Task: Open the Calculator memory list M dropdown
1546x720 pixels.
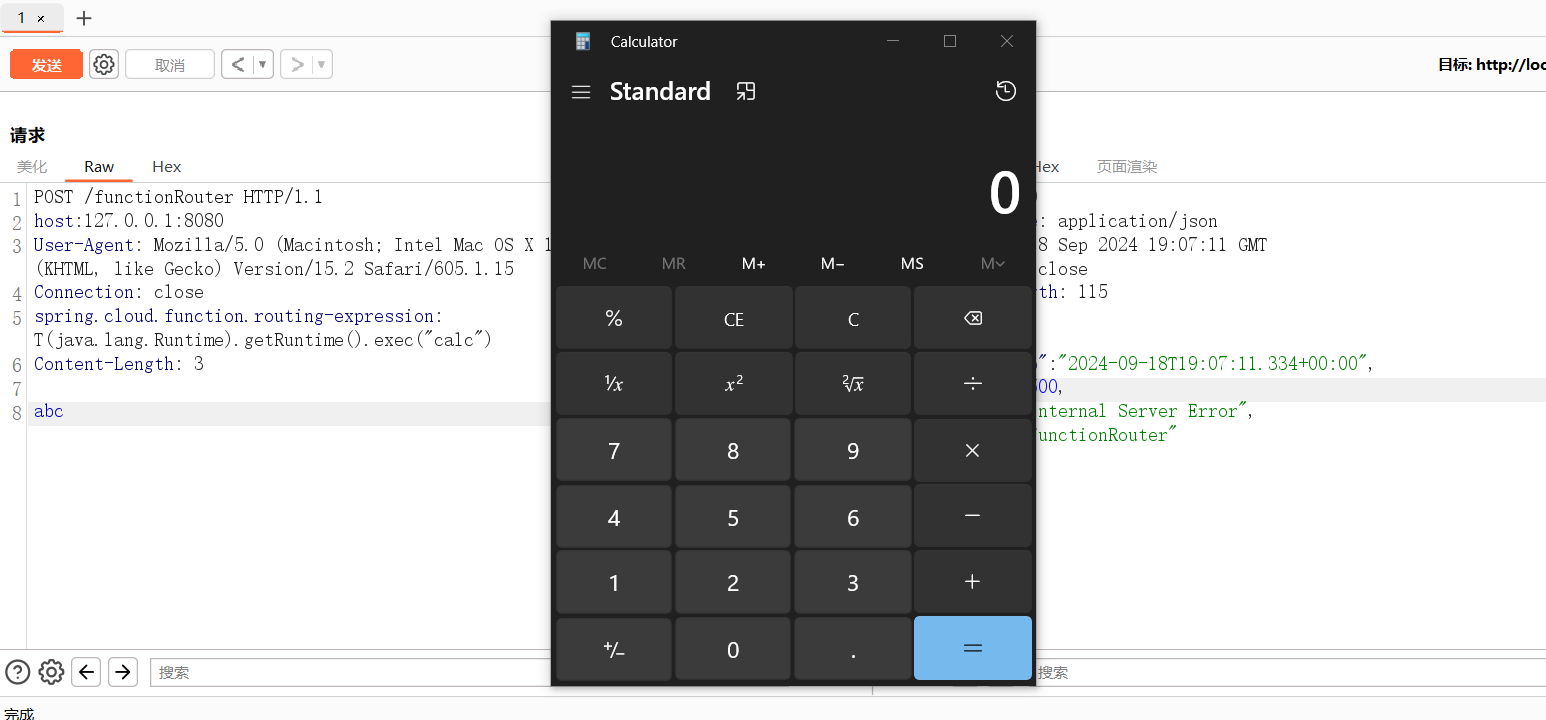Action: click(992, 264)
